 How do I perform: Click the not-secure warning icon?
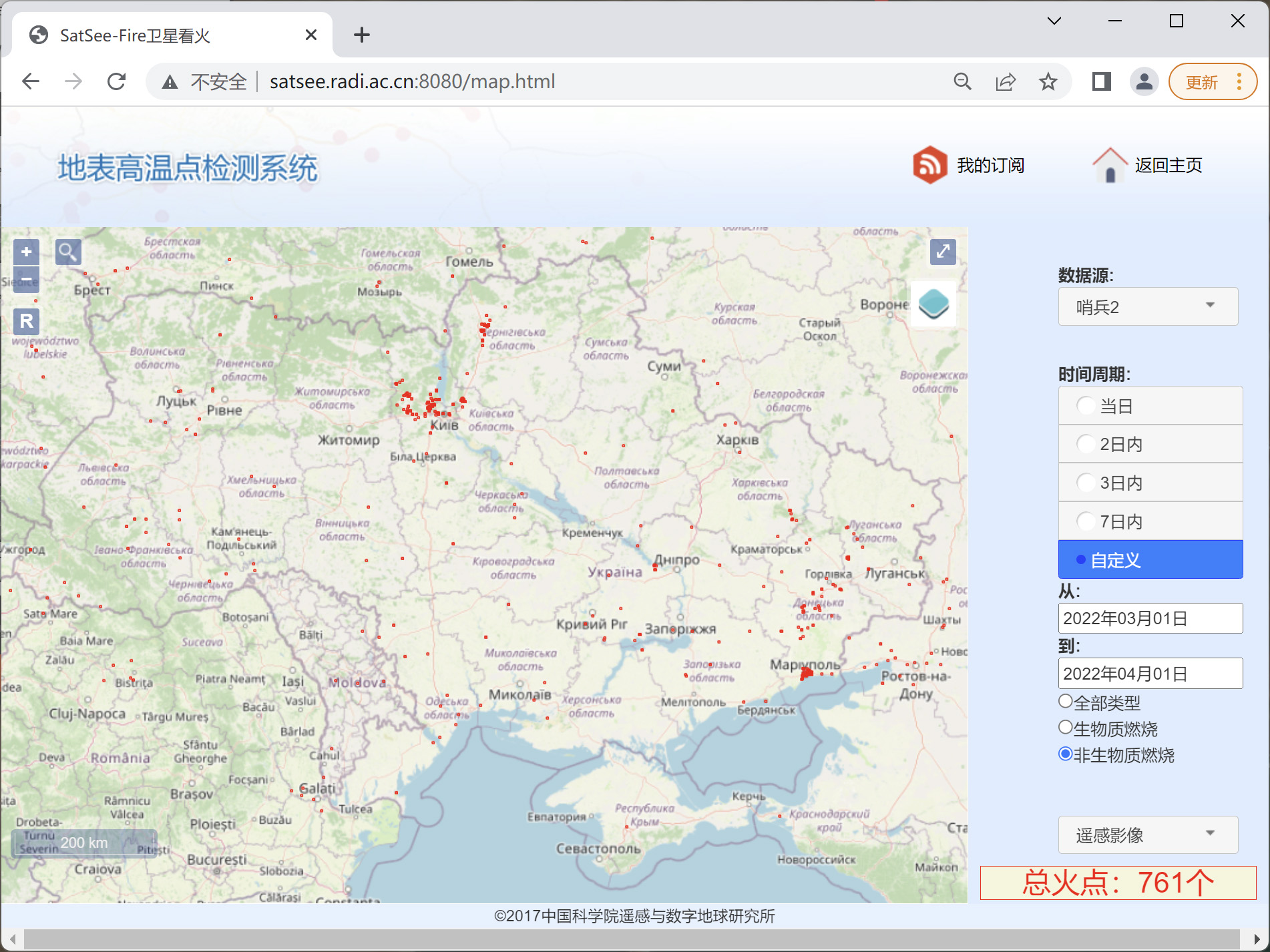(x=170, y=81)
